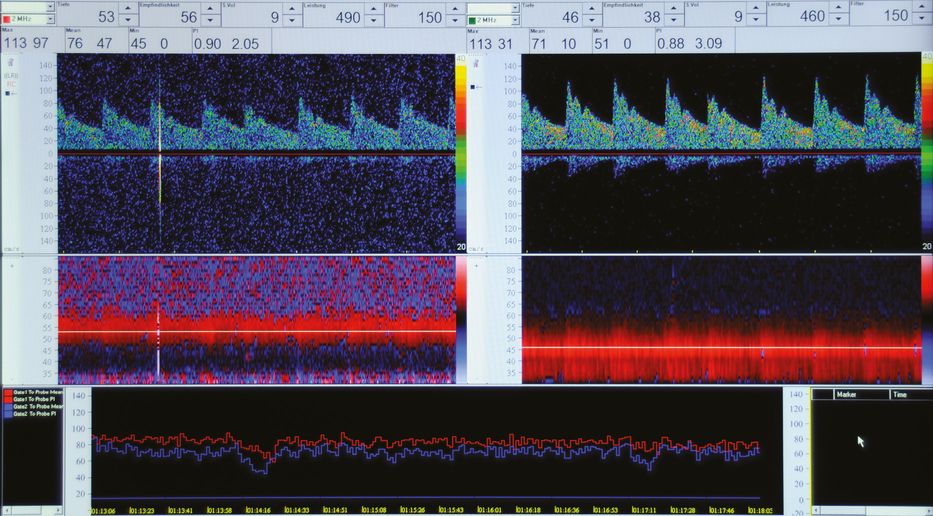Click the 01:14:16 timestamp on trend timeline

click(258, 510)
